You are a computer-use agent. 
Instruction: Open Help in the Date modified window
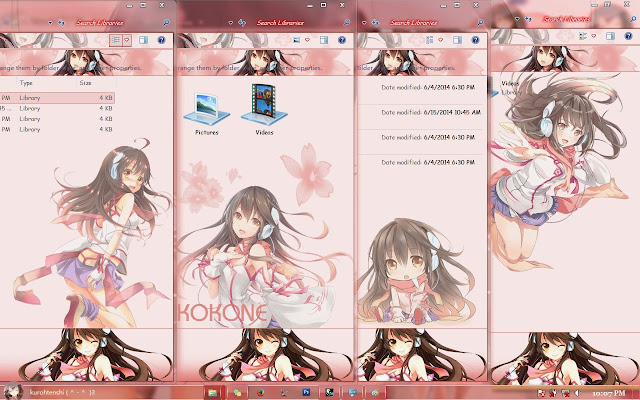click(476, 40)
